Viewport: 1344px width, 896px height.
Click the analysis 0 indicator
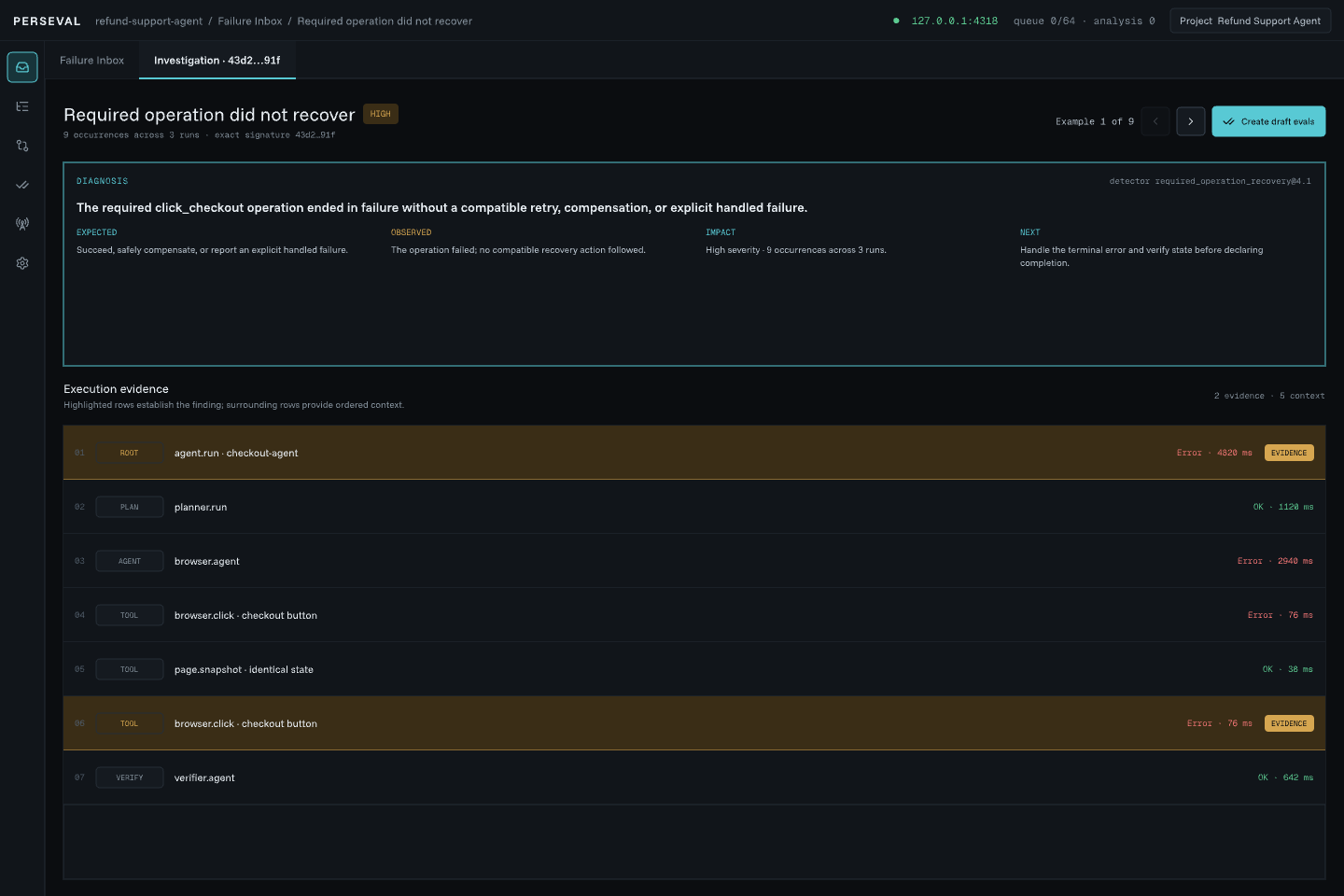tap(1124, 21)
